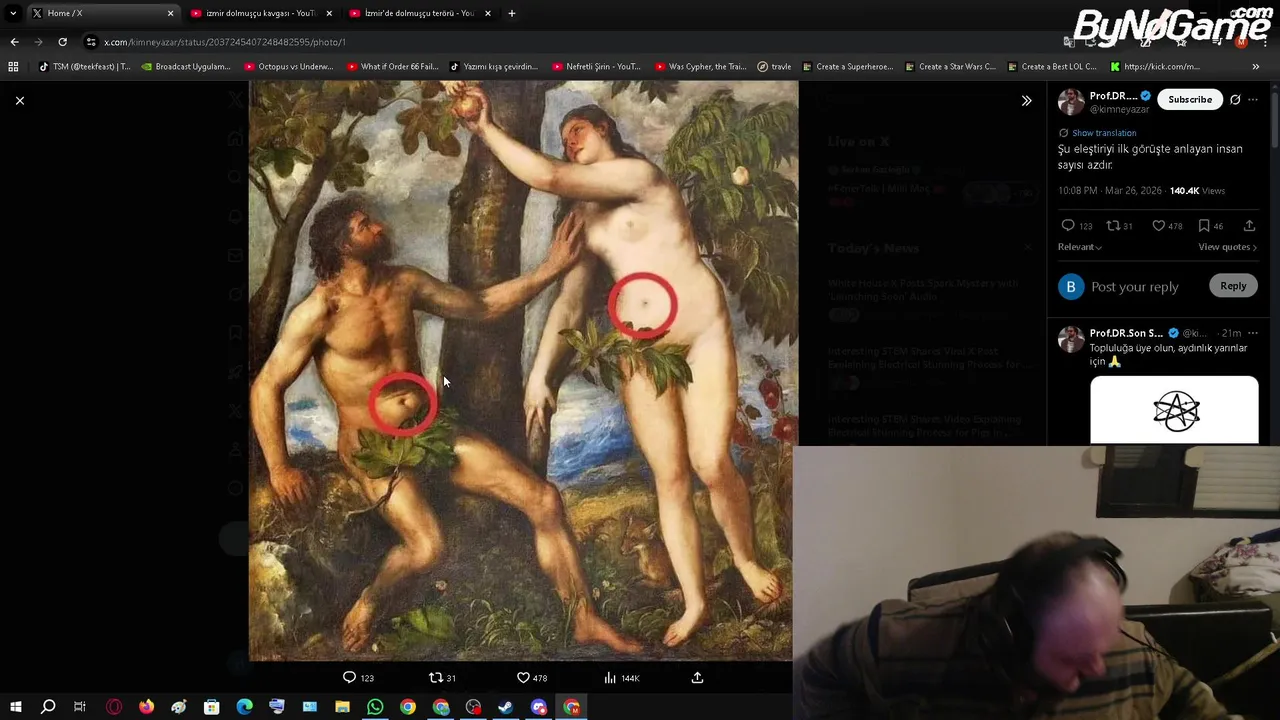The image size is (1280, 720).
Task: Switch to the Home / X tab
Action: tap(100, 13)
